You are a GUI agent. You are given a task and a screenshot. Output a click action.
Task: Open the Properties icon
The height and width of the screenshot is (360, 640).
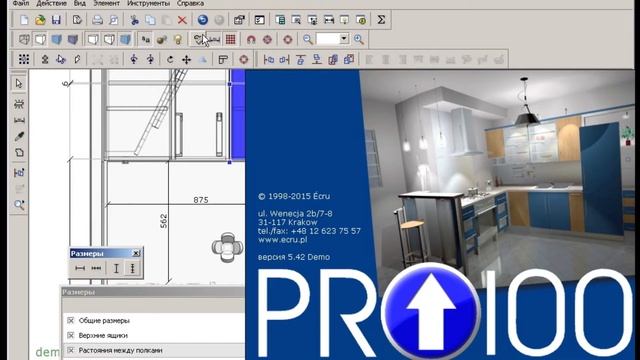(239, 20)
